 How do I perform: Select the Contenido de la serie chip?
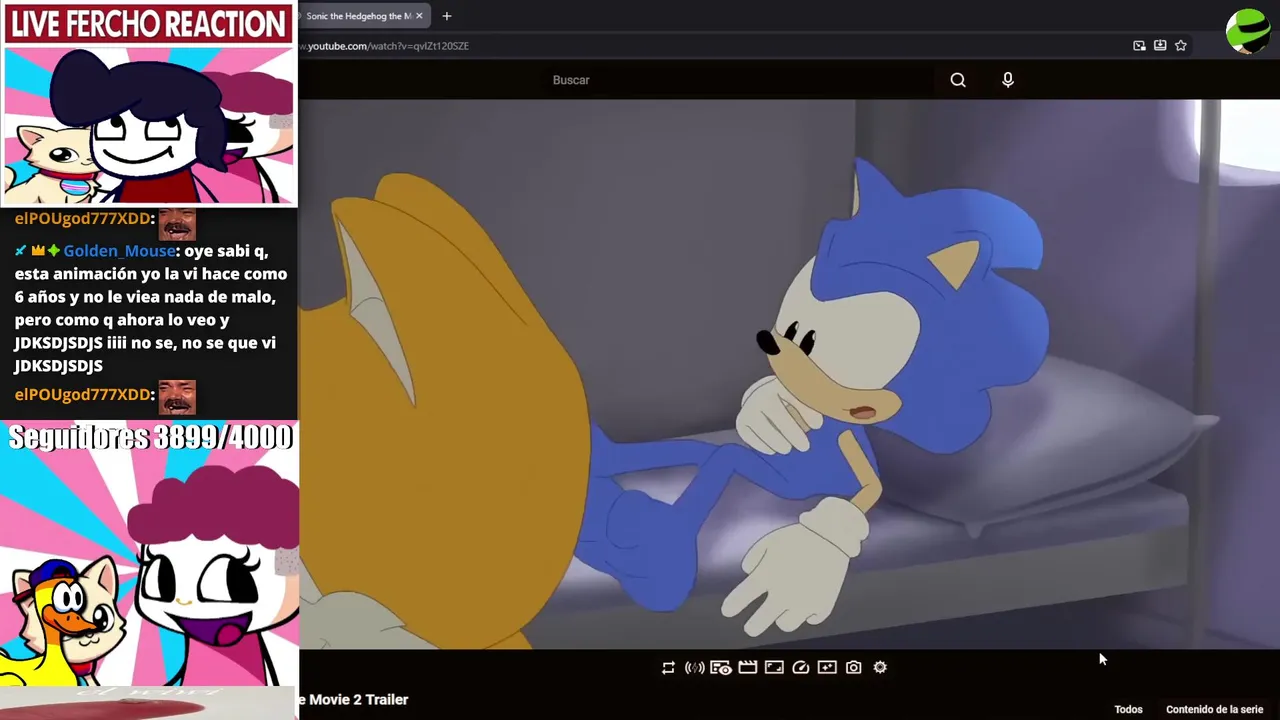click(x=1214, y=710)
